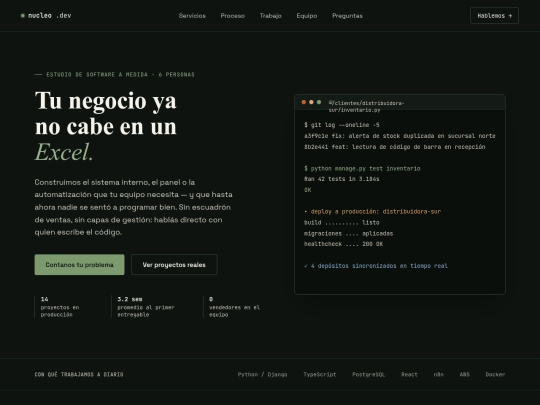The image size is (540, 405).
Task: Click the 'build .......... listo' line
Action: pos(342,222)
